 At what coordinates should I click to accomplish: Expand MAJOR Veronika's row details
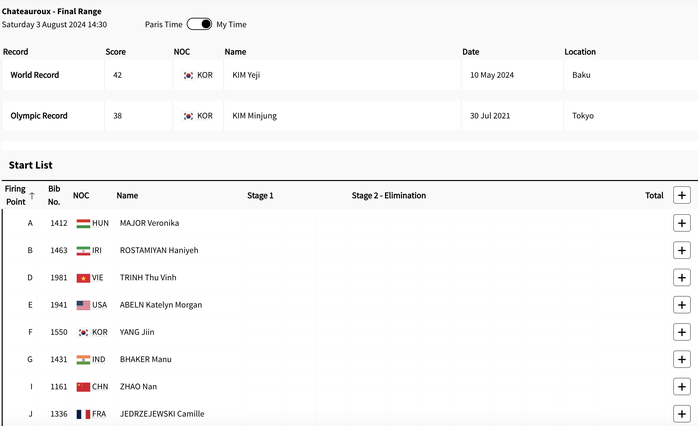[x=682, y=223]
